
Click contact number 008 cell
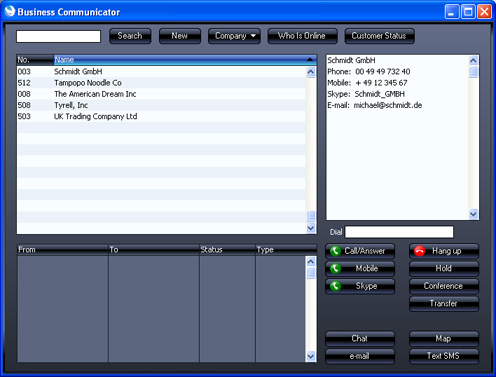(24, 94)
